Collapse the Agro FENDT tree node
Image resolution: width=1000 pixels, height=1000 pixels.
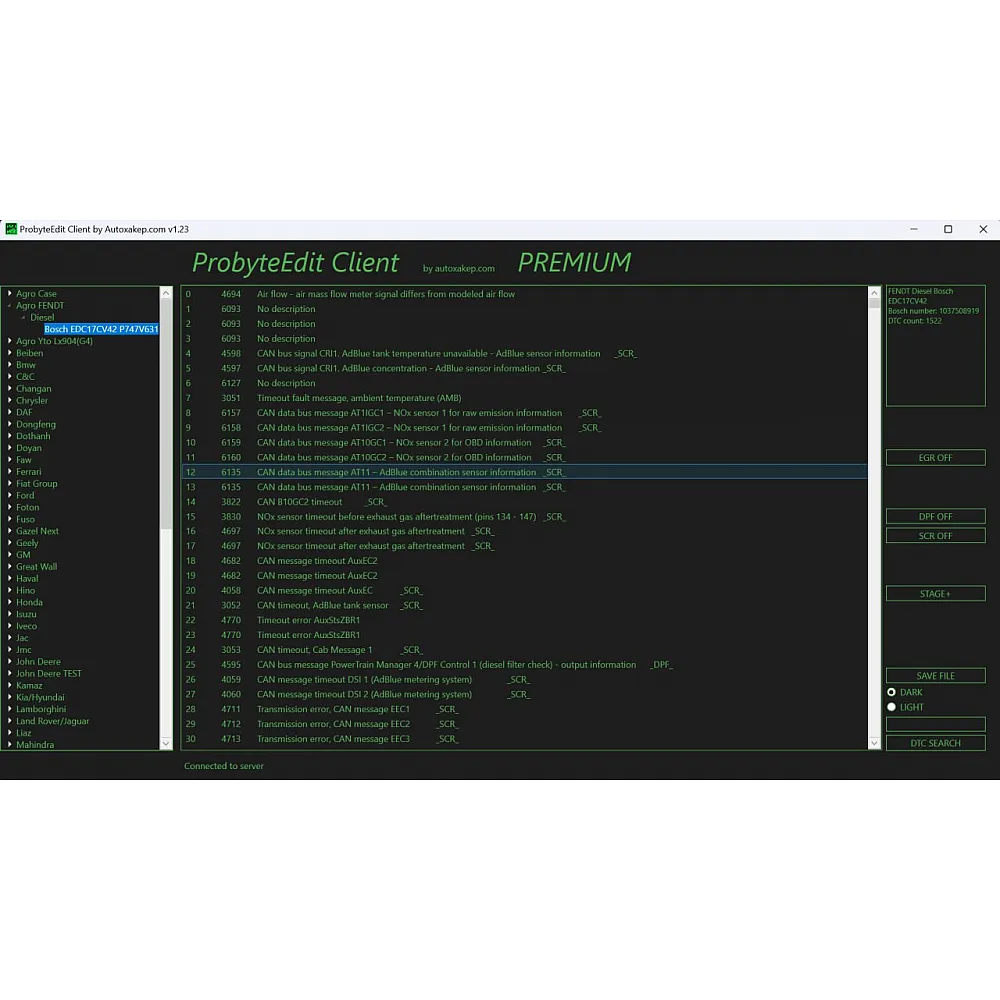tap(10, 306)
